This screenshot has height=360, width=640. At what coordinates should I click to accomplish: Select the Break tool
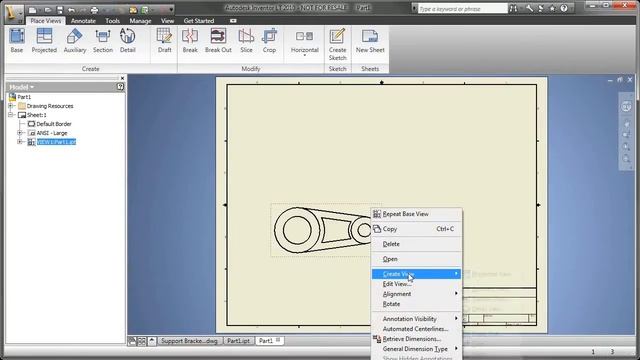[190, 40]
